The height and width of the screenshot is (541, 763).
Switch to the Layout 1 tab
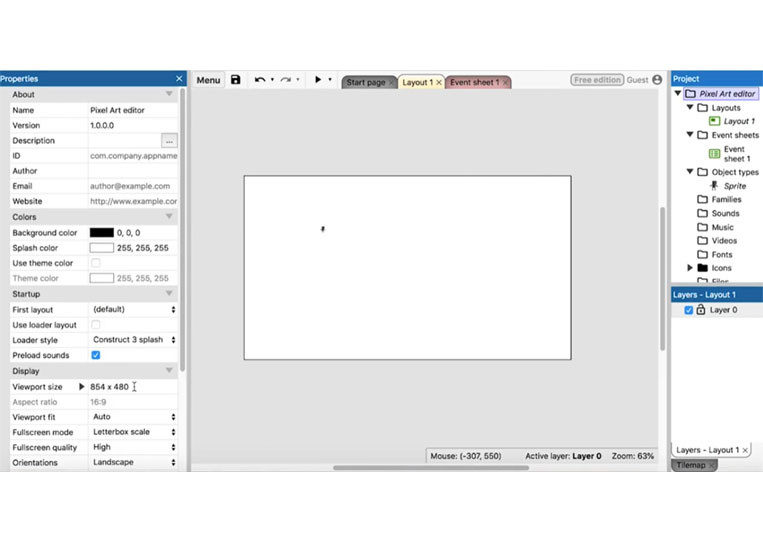417,82
